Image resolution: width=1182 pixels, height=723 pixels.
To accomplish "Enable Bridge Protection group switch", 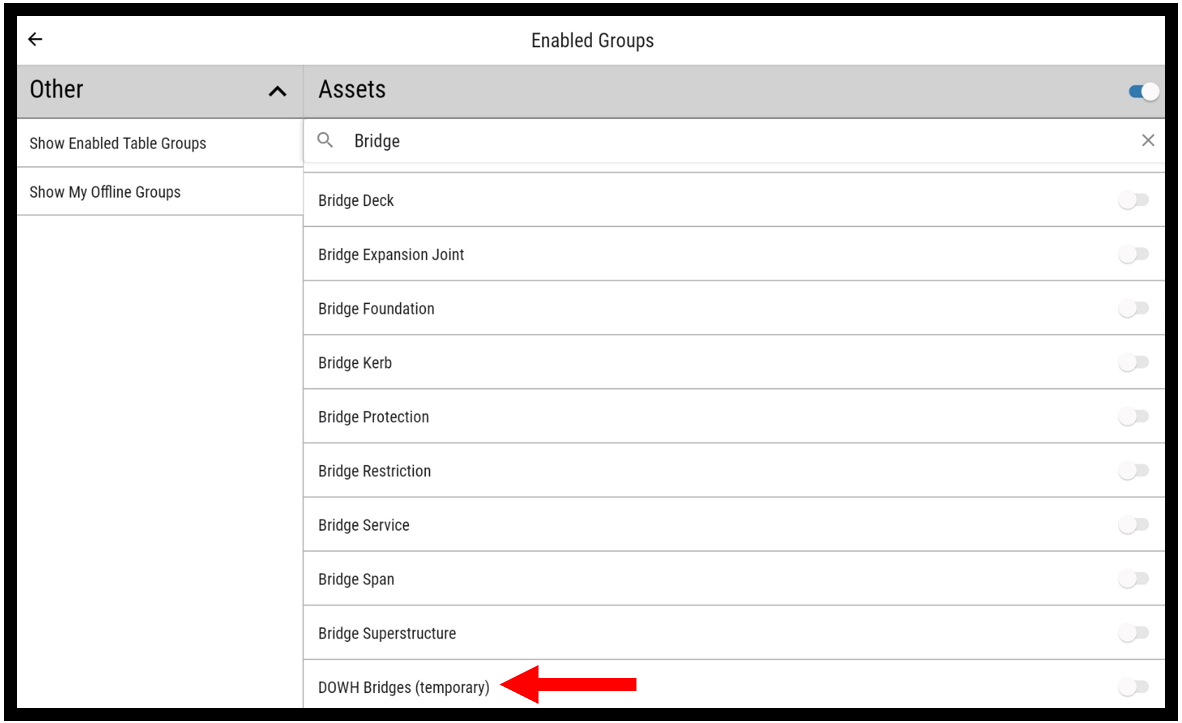I will (x=1133, y=417).
